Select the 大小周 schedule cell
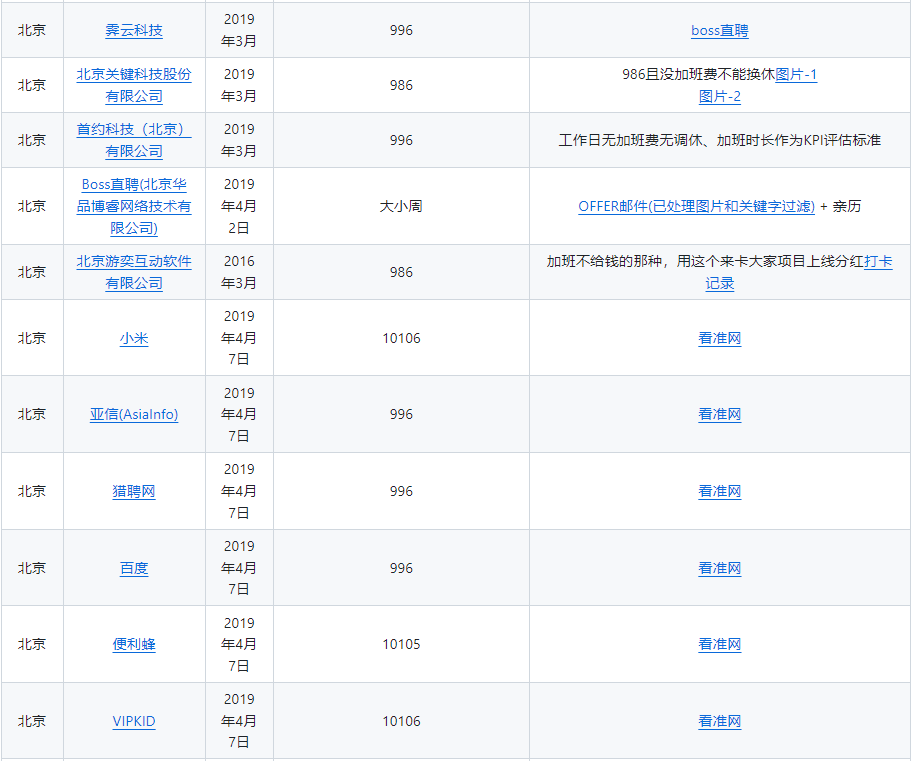The width and height of the screenshot is (911, 761). [401, 206]
